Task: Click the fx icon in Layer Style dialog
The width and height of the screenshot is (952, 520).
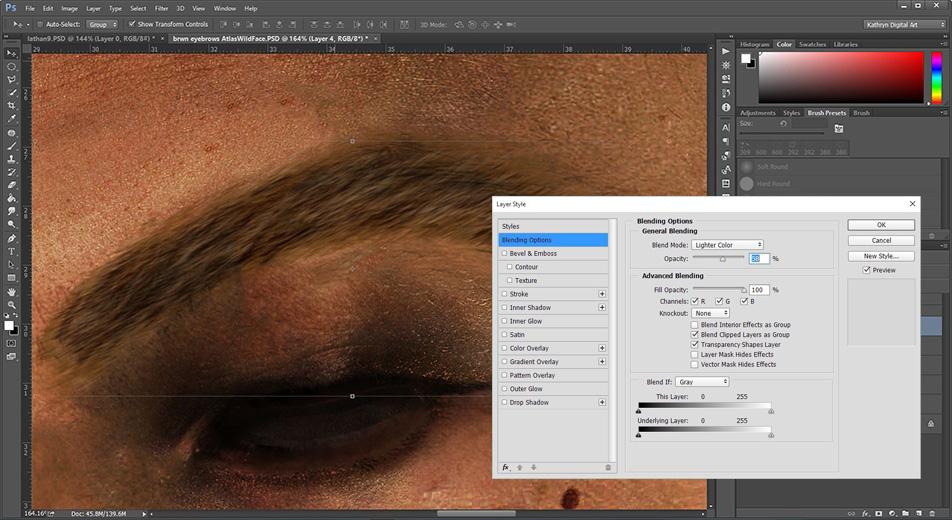Action: coord(506,467)
